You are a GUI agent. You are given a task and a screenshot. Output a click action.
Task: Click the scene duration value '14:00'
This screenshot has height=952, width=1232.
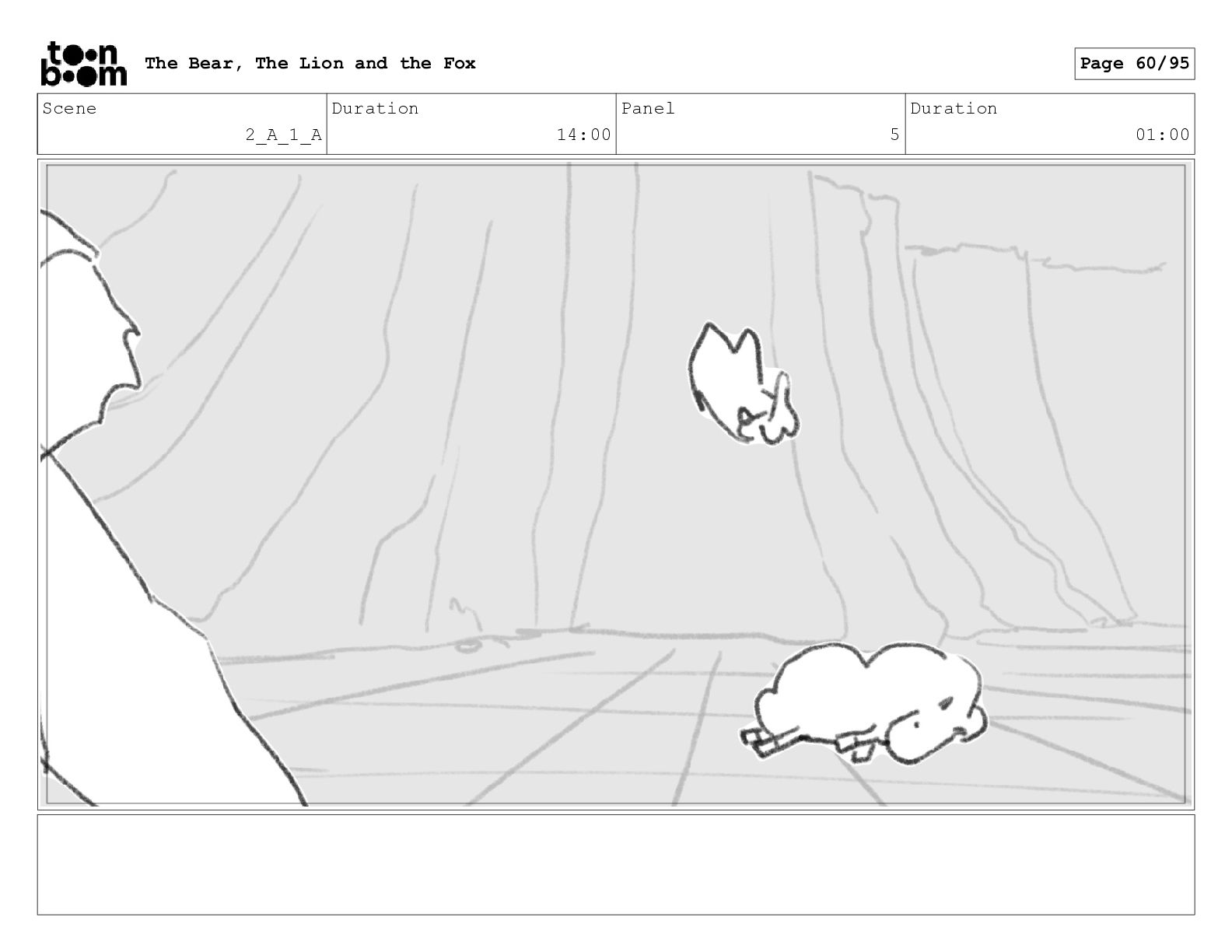583,135
